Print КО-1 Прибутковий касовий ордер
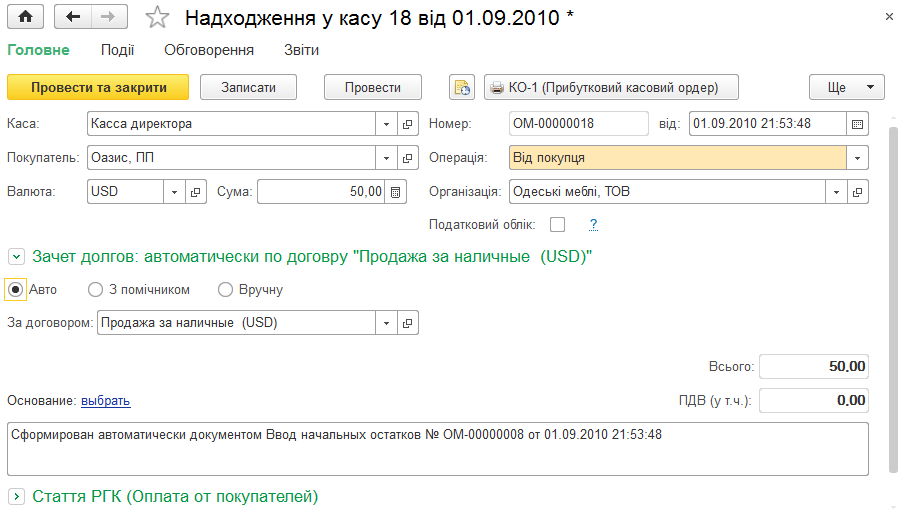The height and width of the screenshot is (520, 904). click(611, 88)
